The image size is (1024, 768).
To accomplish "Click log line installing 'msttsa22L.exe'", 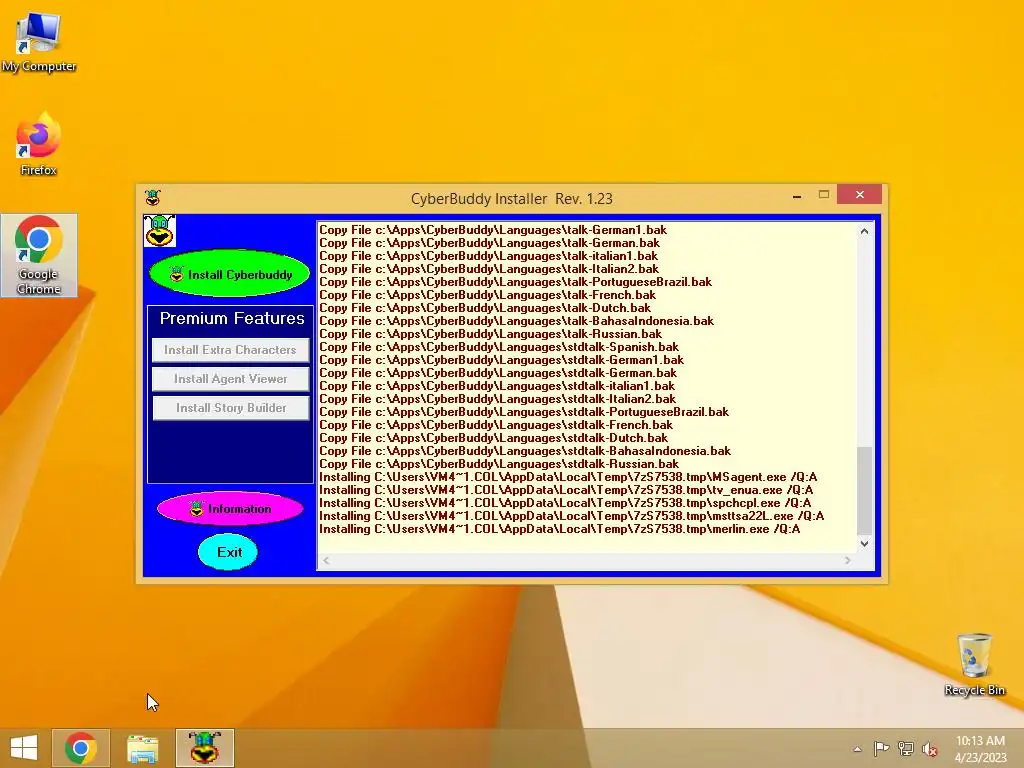I will tap(571, 516).
